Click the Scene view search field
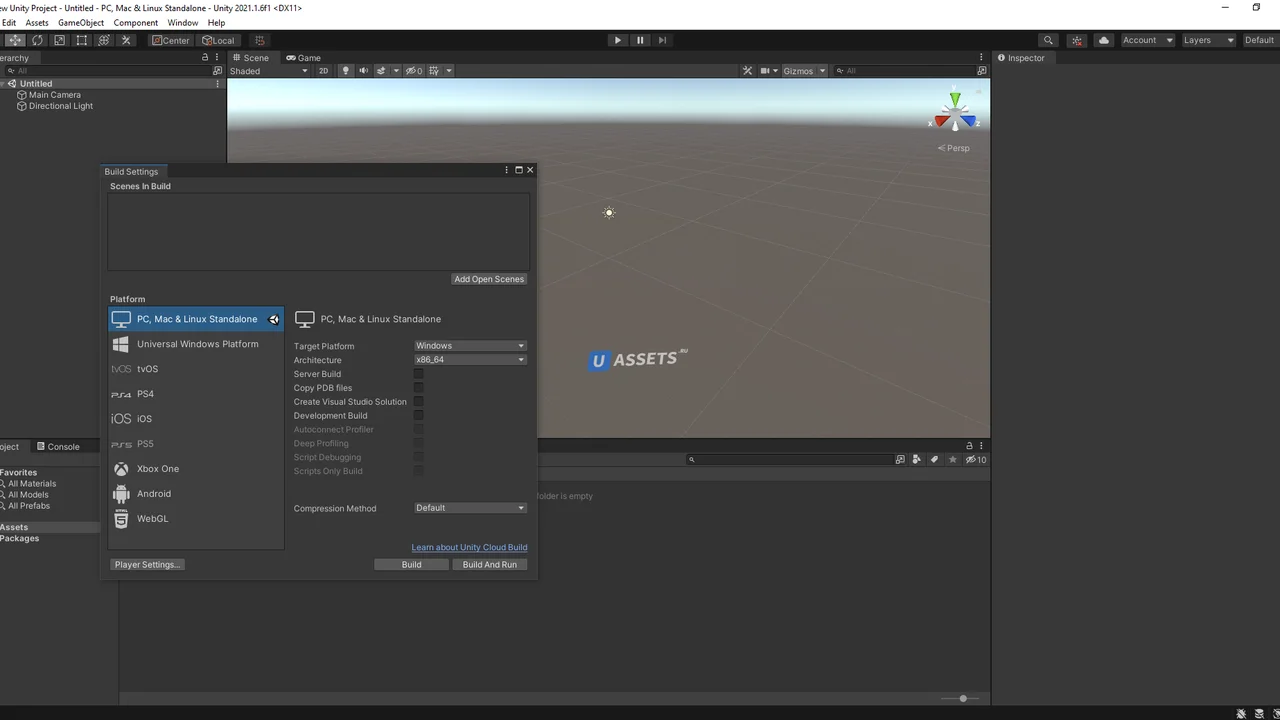The image size is (1280, 720). point(905,71)
